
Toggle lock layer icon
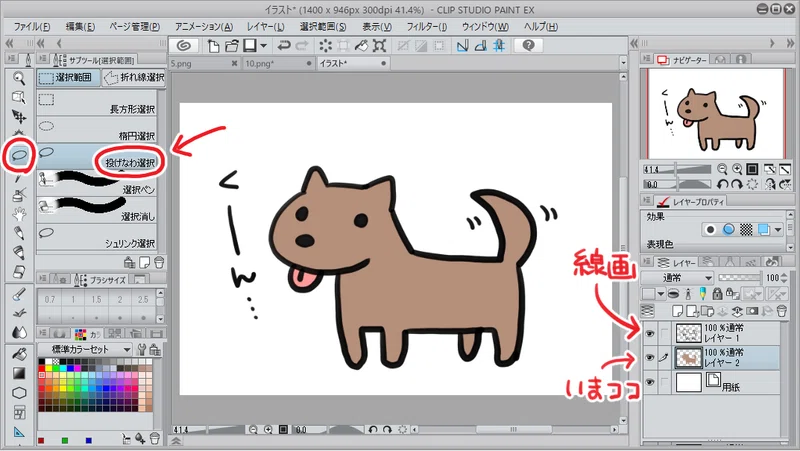(717, 293)
